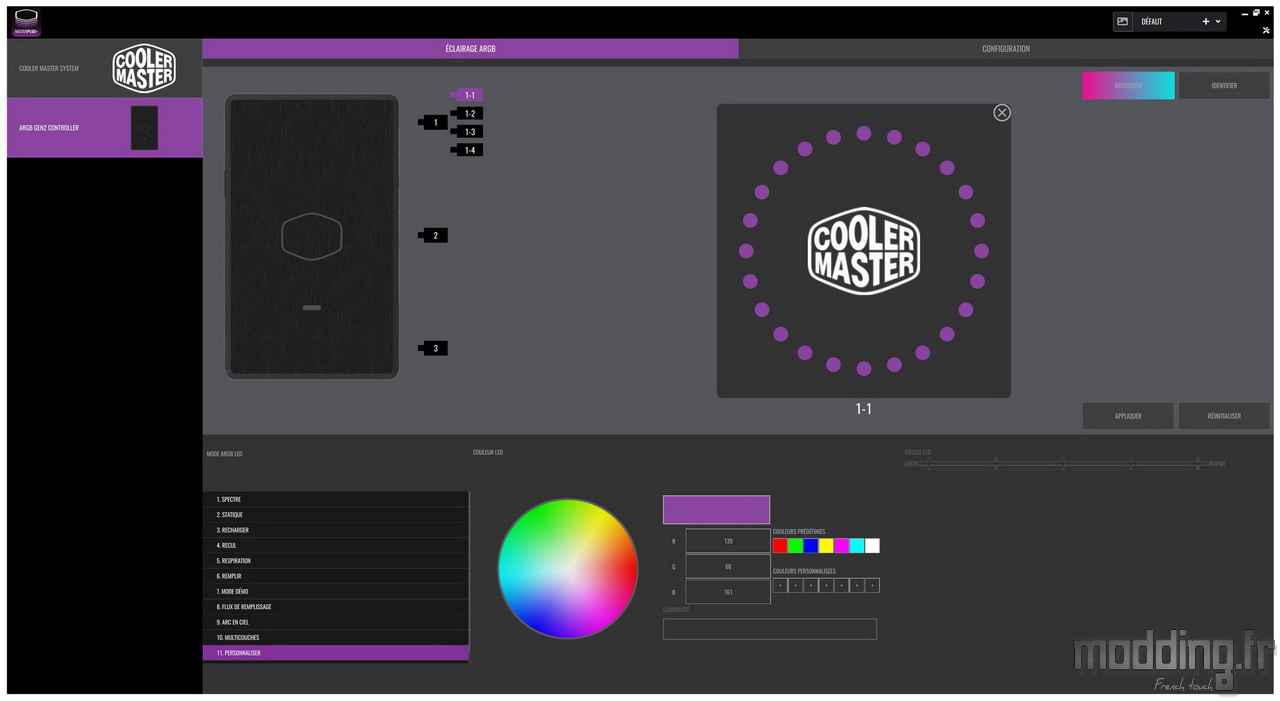Choose the 6. Remplir lighting mode

(336, 576)
